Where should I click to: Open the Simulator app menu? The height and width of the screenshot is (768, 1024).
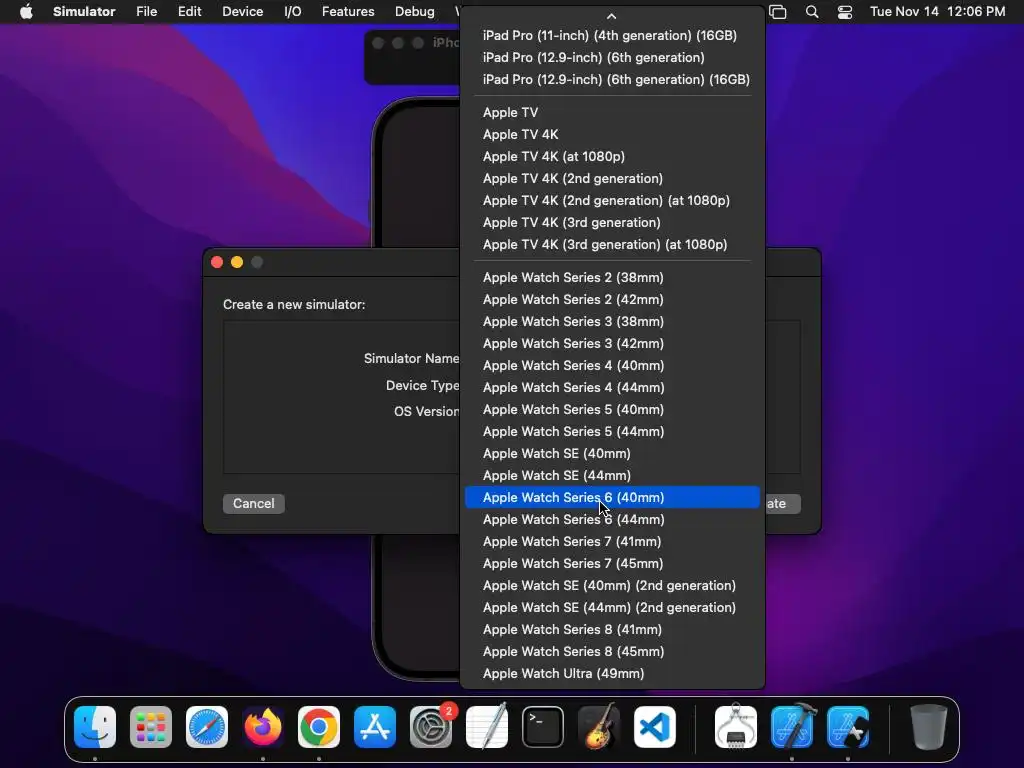(84, 11)
